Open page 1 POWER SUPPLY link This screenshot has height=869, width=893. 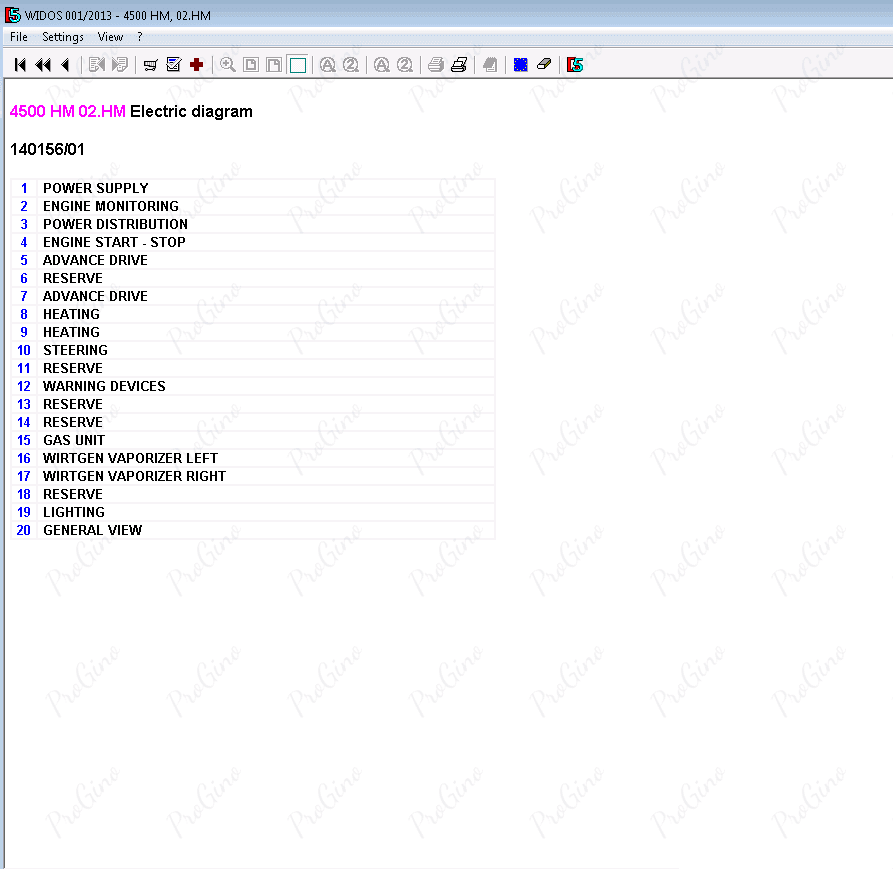[x=95, y=188]
